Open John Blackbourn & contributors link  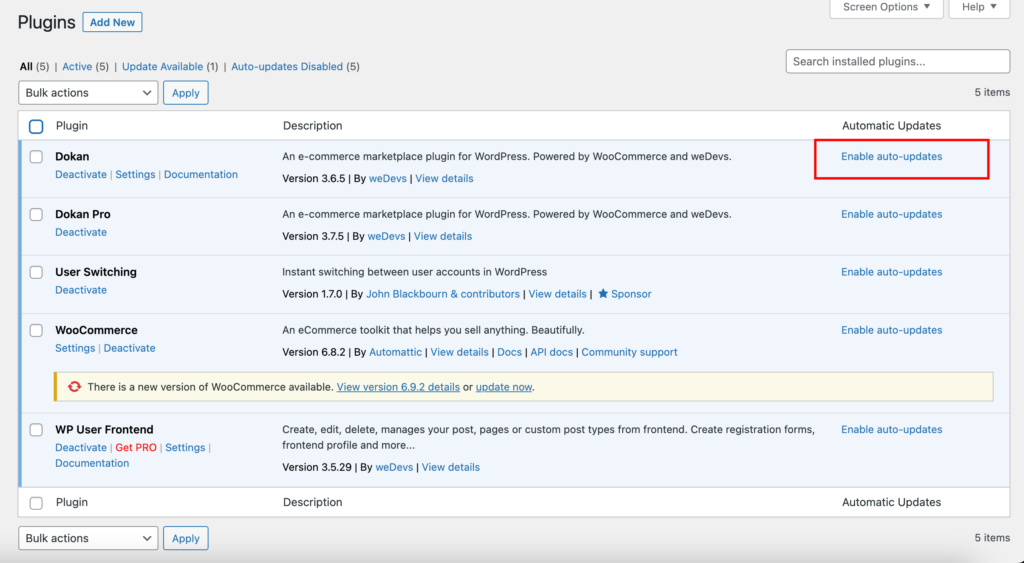click(443, 294)
